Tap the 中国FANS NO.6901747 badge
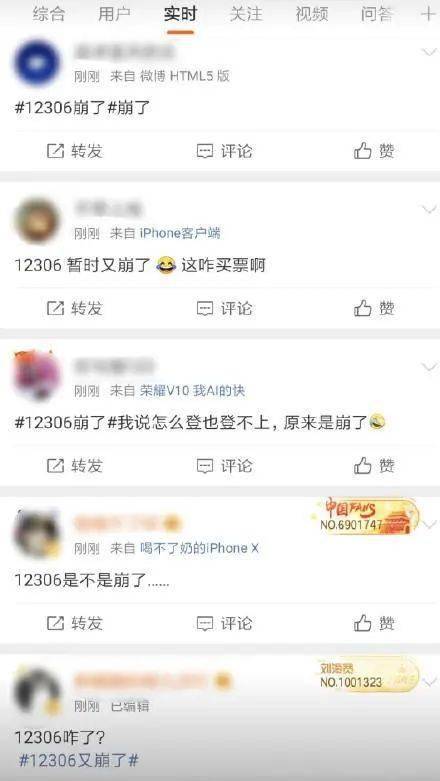 [x=368, y=517]
